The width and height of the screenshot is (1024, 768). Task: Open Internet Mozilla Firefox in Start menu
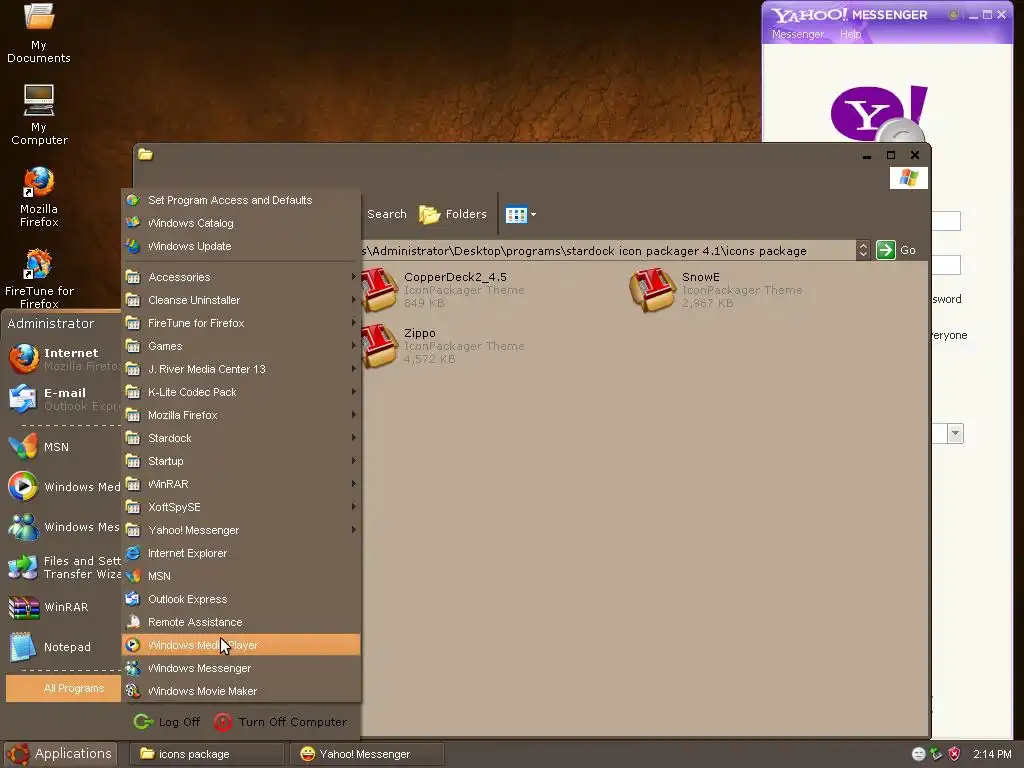63,359
